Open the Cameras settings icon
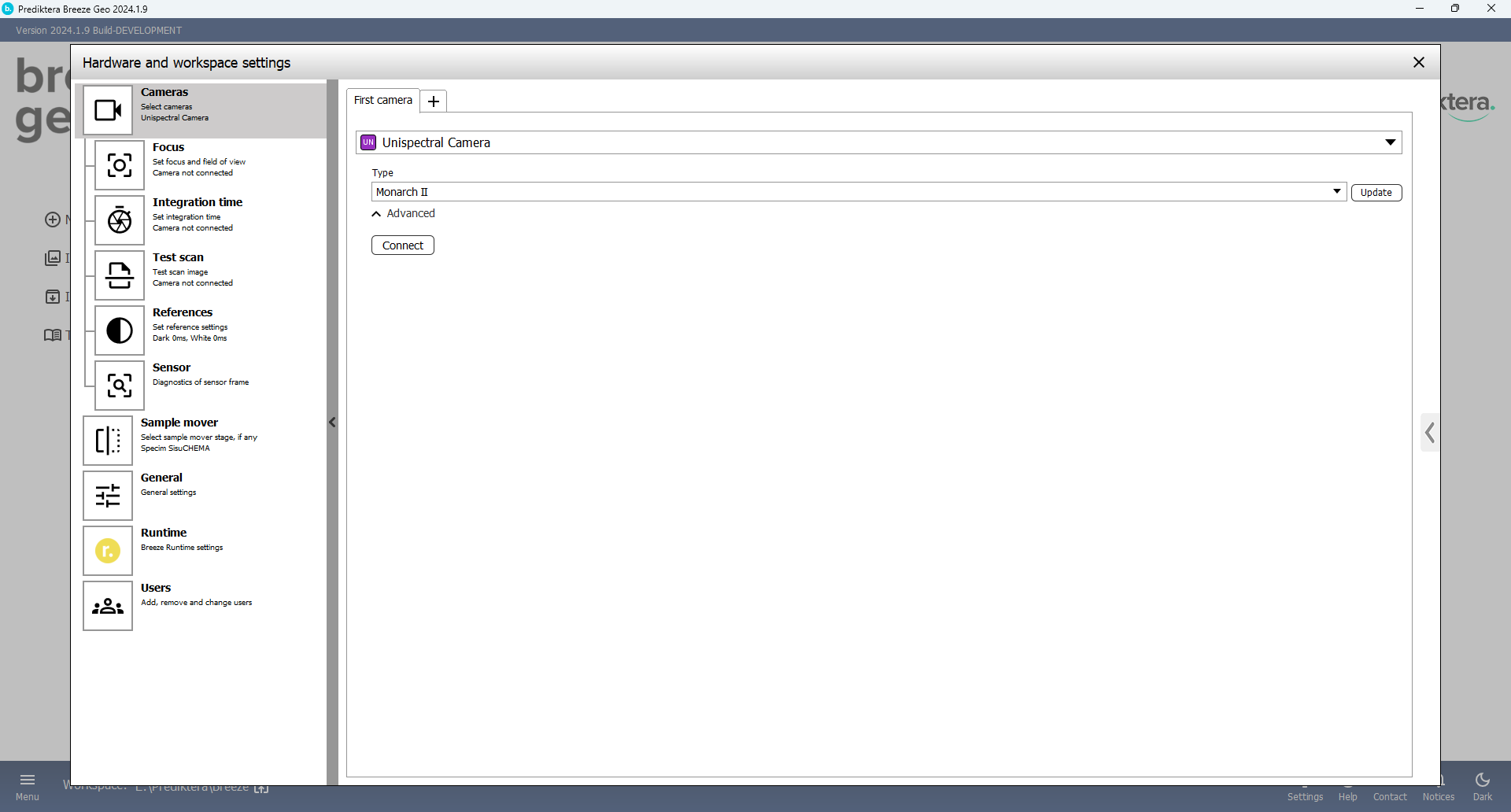 (108, 110)
